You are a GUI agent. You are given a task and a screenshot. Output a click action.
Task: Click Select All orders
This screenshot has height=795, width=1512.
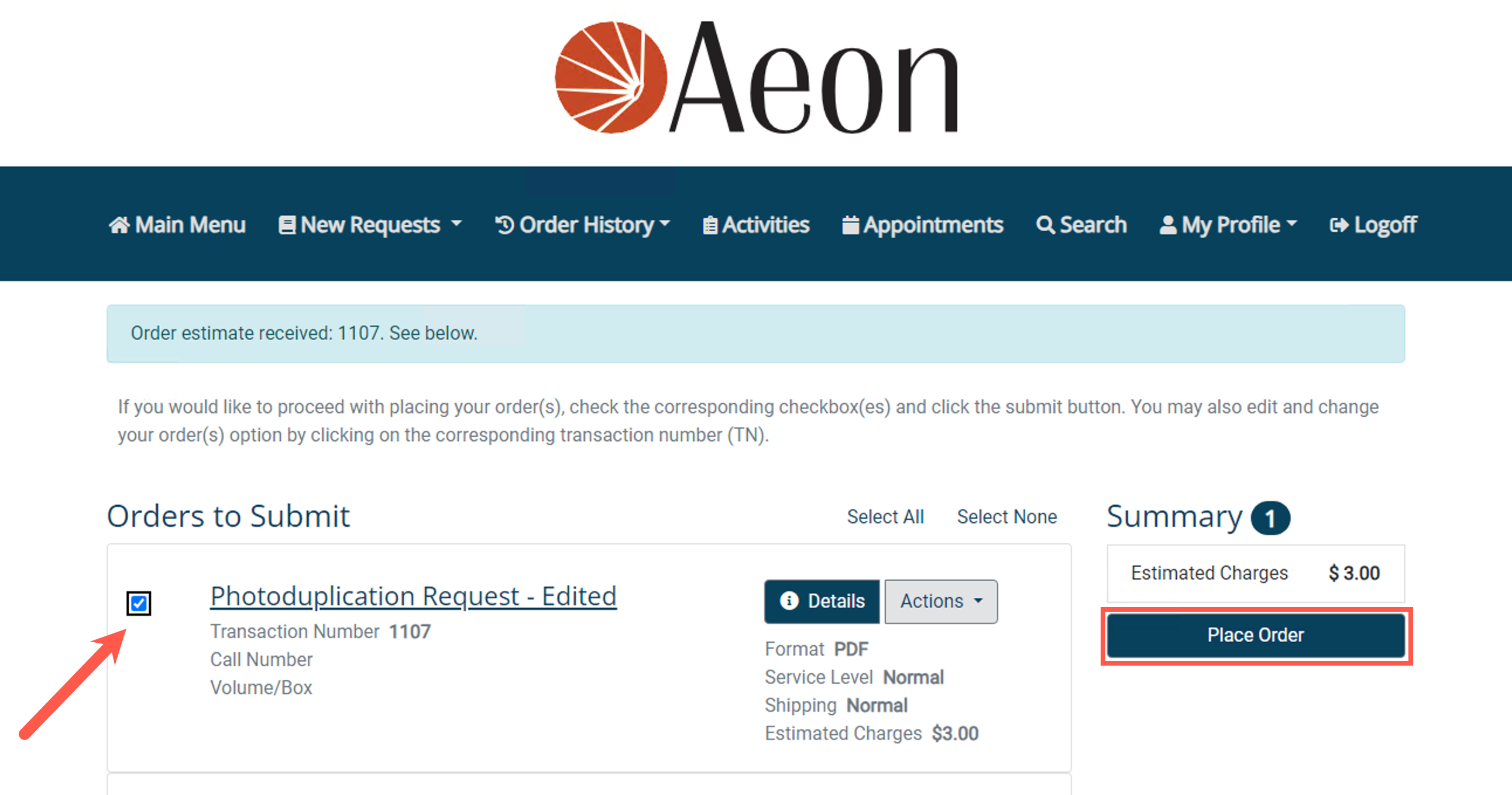click(885, 517)
